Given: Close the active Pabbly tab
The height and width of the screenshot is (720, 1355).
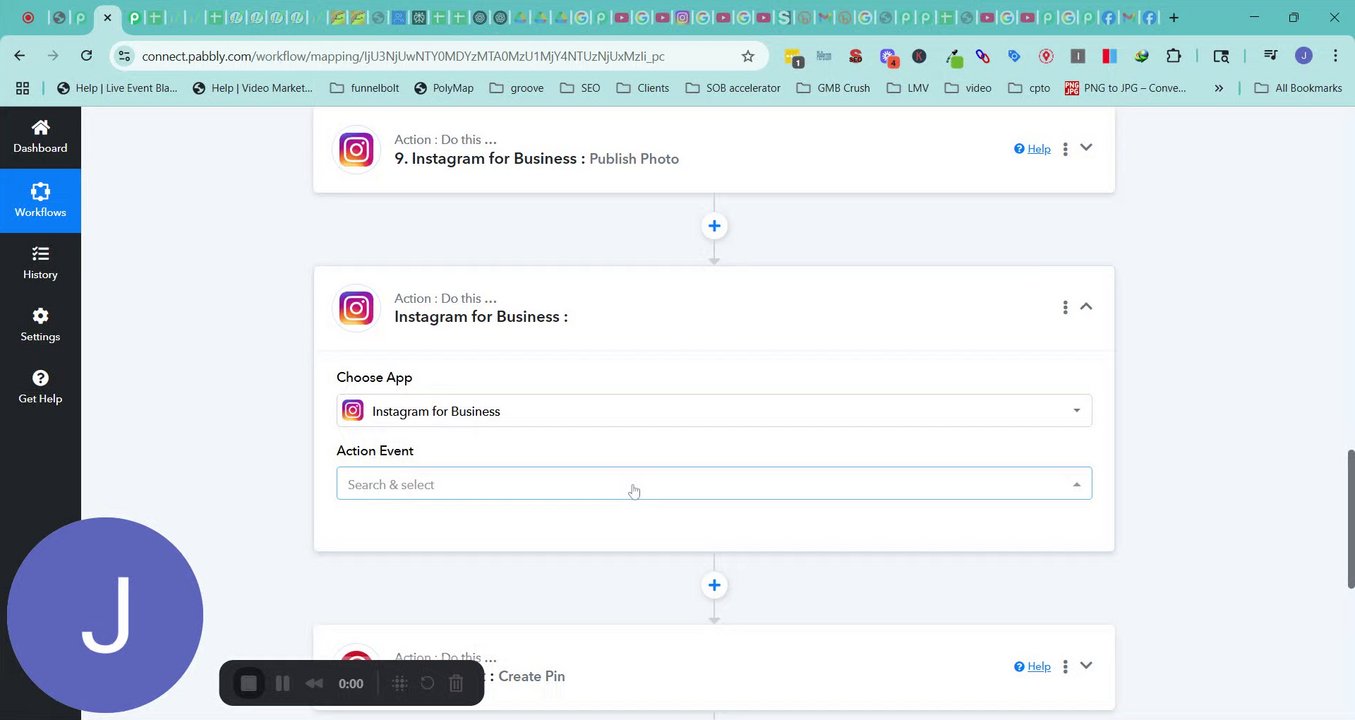Looking at the screenshot, I should point(108,17).
